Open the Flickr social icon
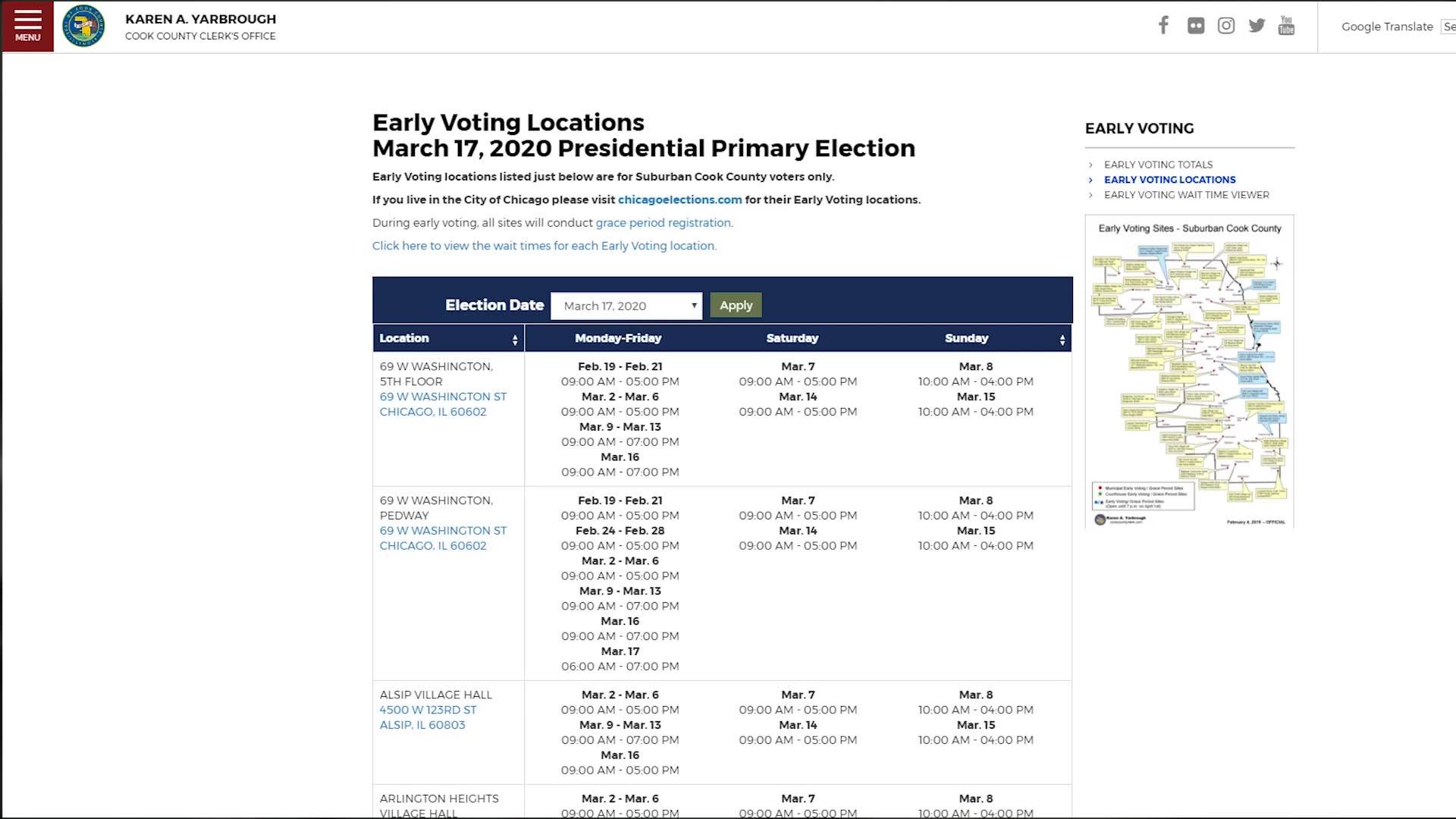 [x=1196, y=26]
